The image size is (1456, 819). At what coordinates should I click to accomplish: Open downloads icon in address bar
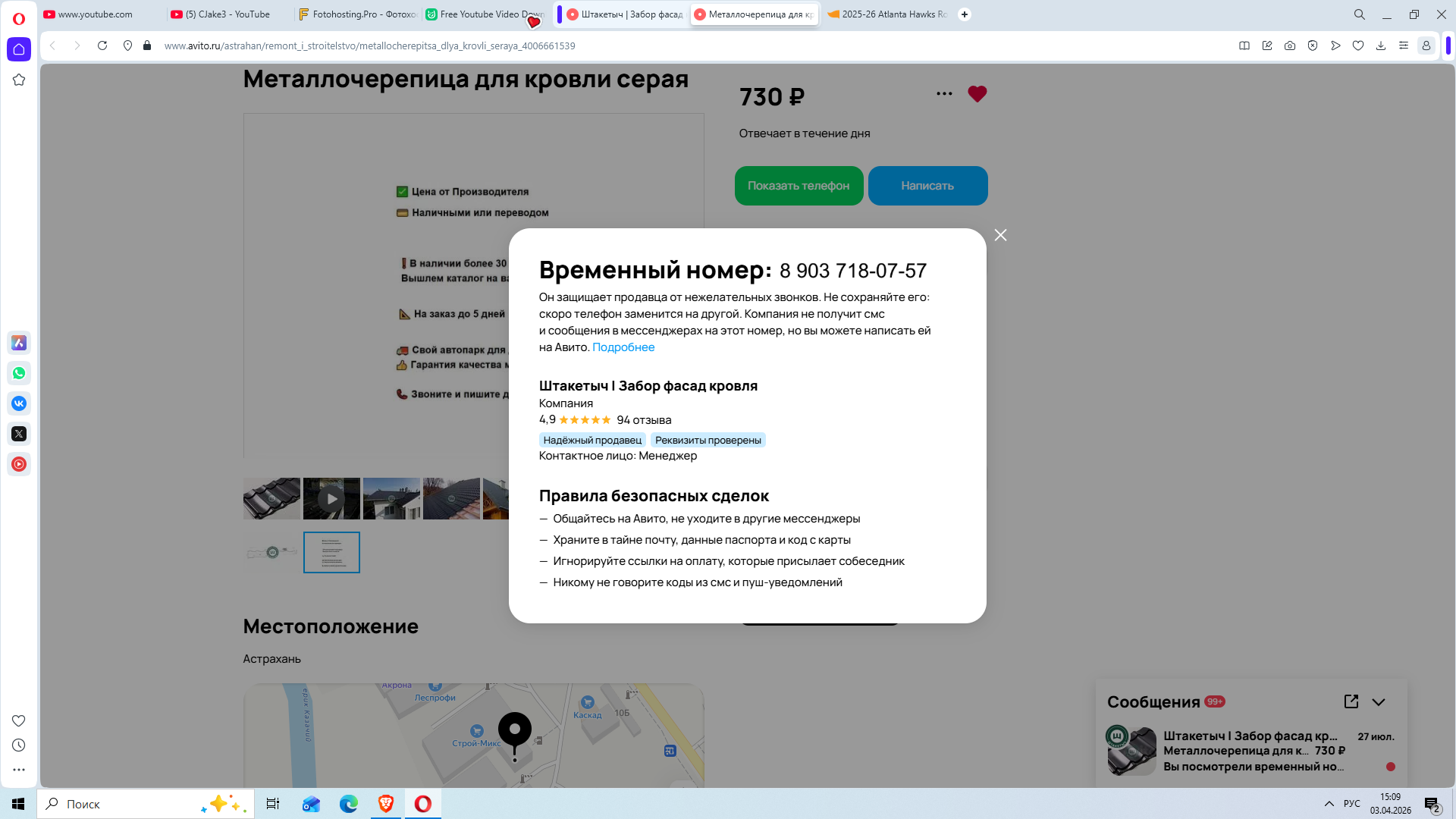point(1381,45)
